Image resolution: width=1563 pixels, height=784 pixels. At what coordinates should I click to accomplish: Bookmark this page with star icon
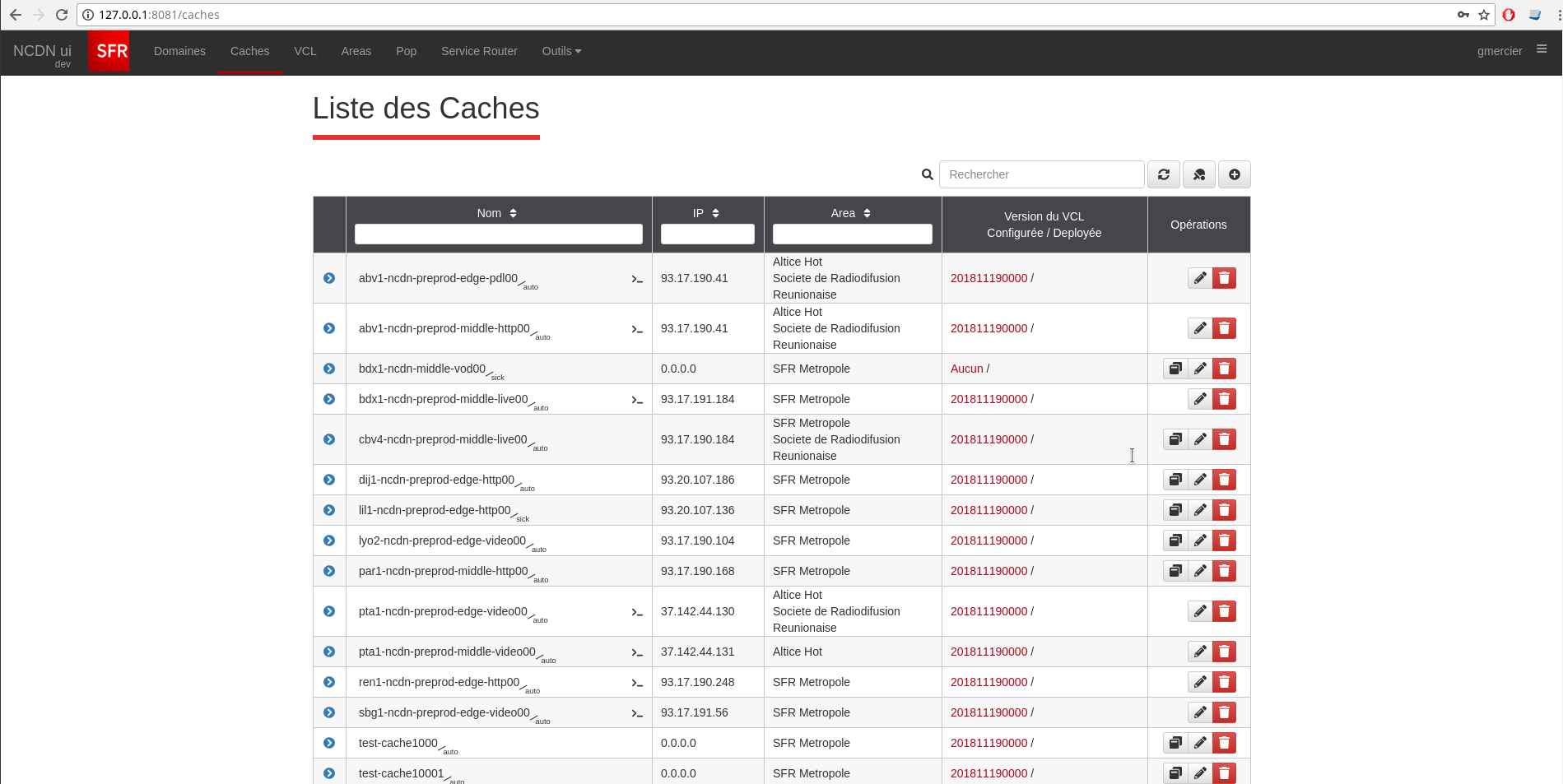click(1484, 15)
